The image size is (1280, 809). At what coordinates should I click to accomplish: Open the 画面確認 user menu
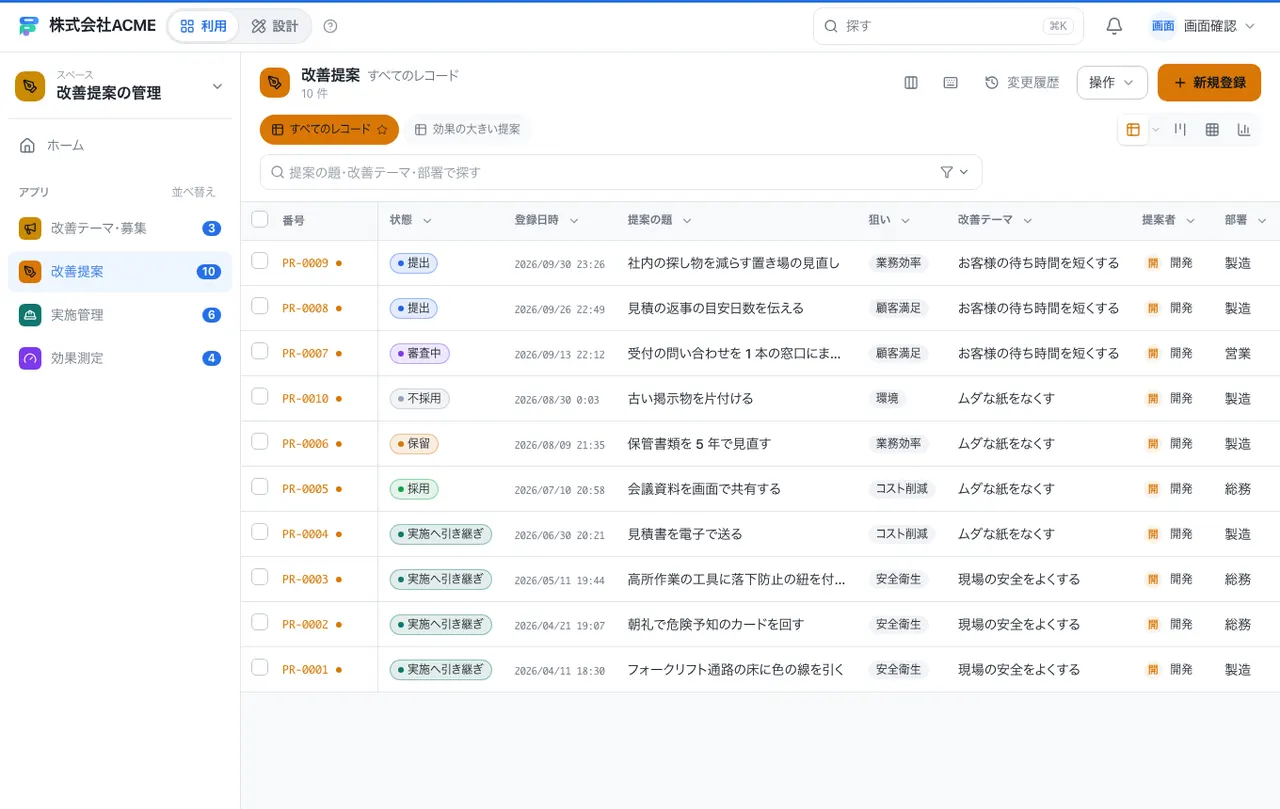click(x=1203, y=26)
